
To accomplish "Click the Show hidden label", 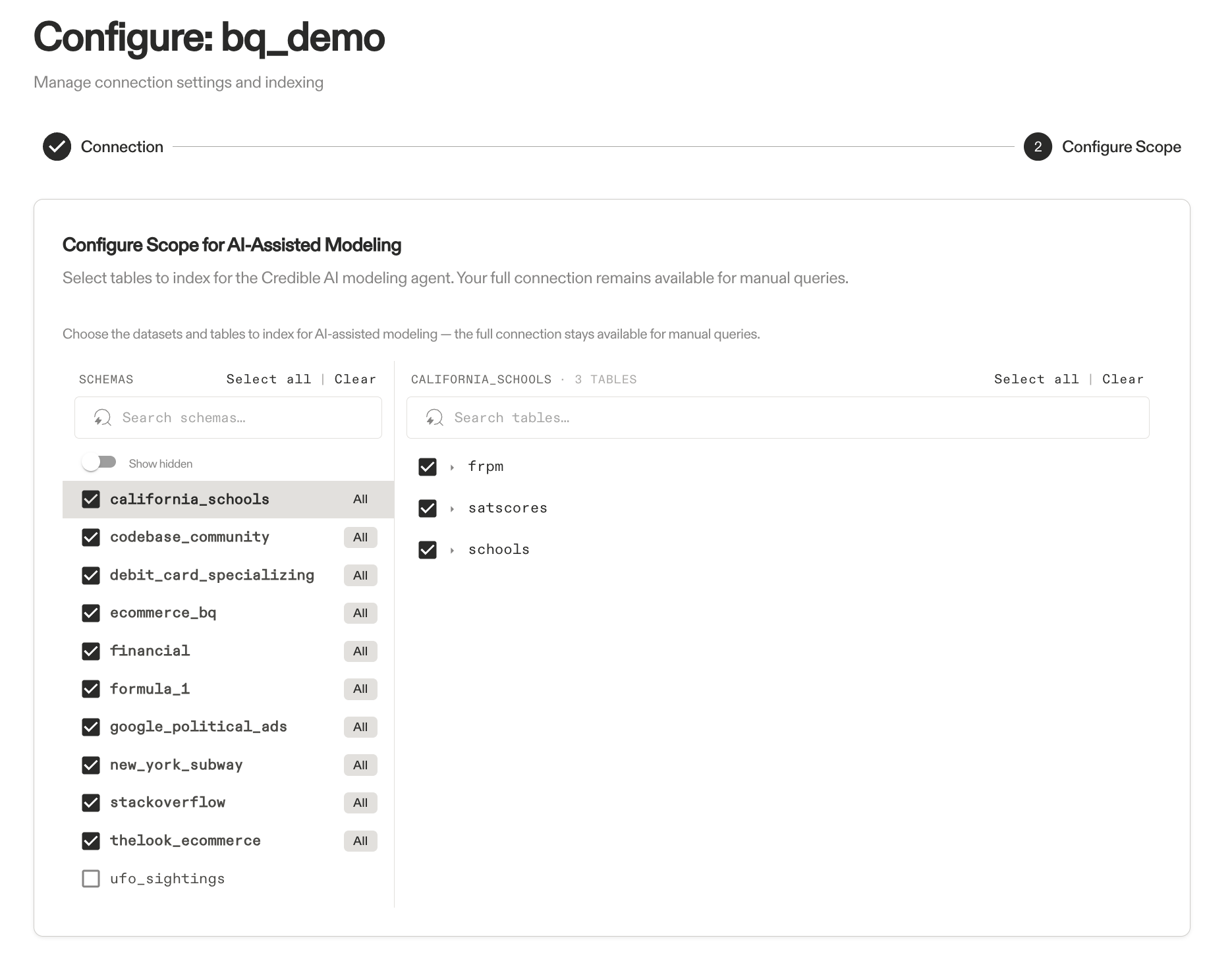I will (161, 464).
